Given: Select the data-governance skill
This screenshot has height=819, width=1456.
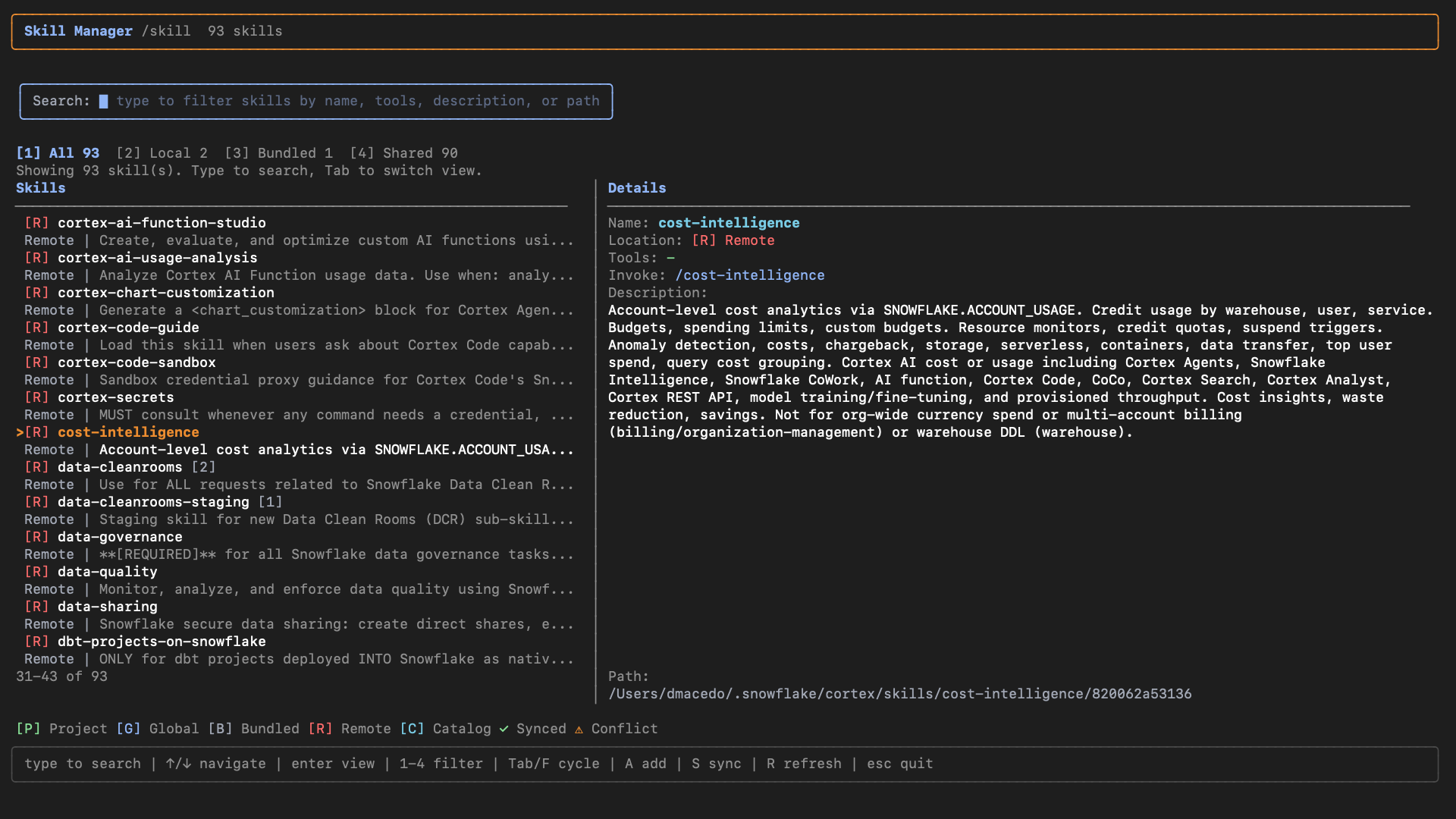Looking at the screenshot, I should pos(120,537).
